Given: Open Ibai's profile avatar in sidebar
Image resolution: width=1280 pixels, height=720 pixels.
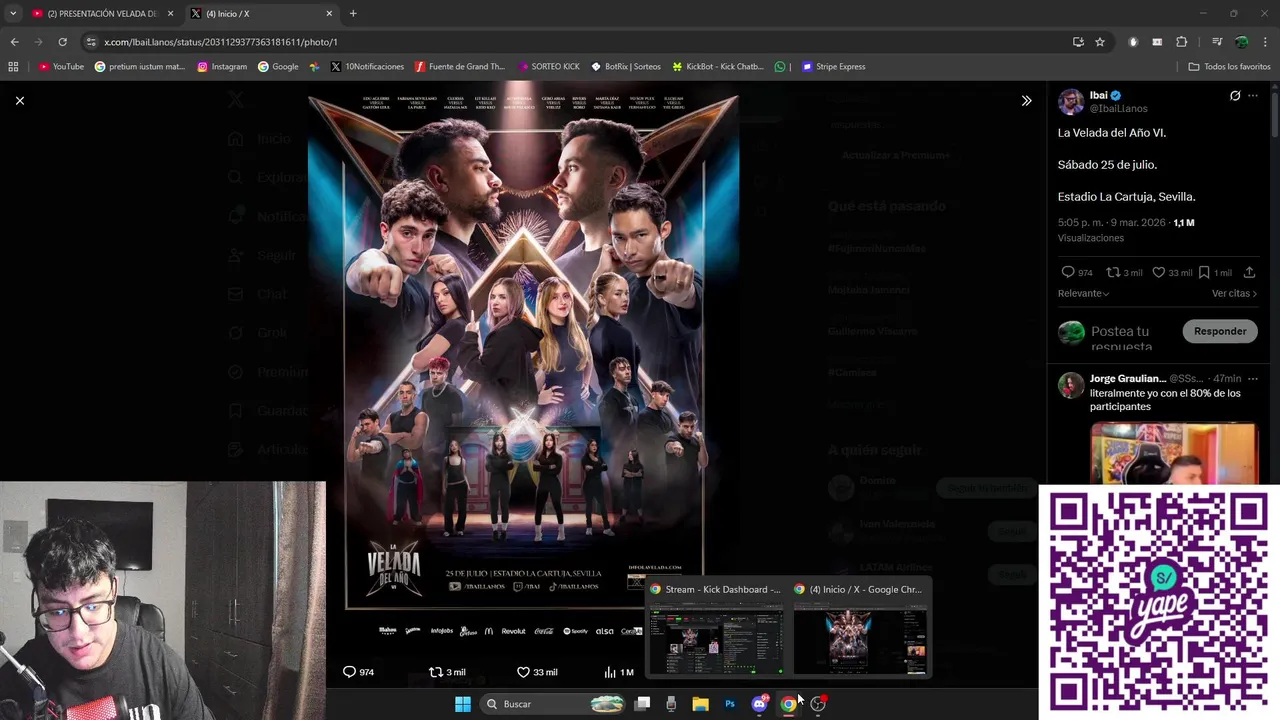Looking at the screenshot, I should (x=1071, y=101).
